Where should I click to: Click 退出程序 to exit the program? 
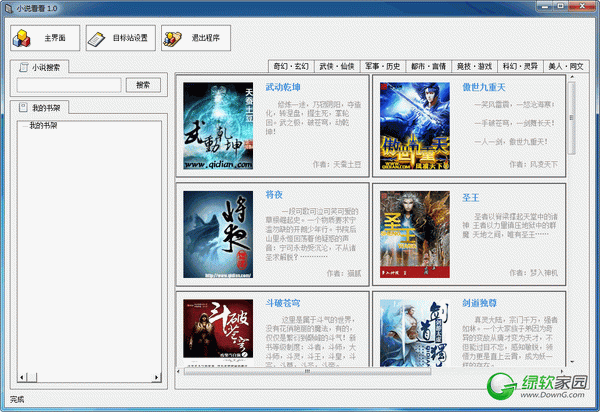pyautogui.click(x=196, y=38)
